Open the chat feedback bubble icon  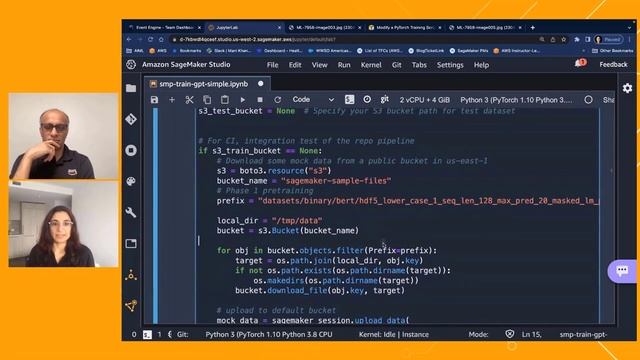point(622,271)
